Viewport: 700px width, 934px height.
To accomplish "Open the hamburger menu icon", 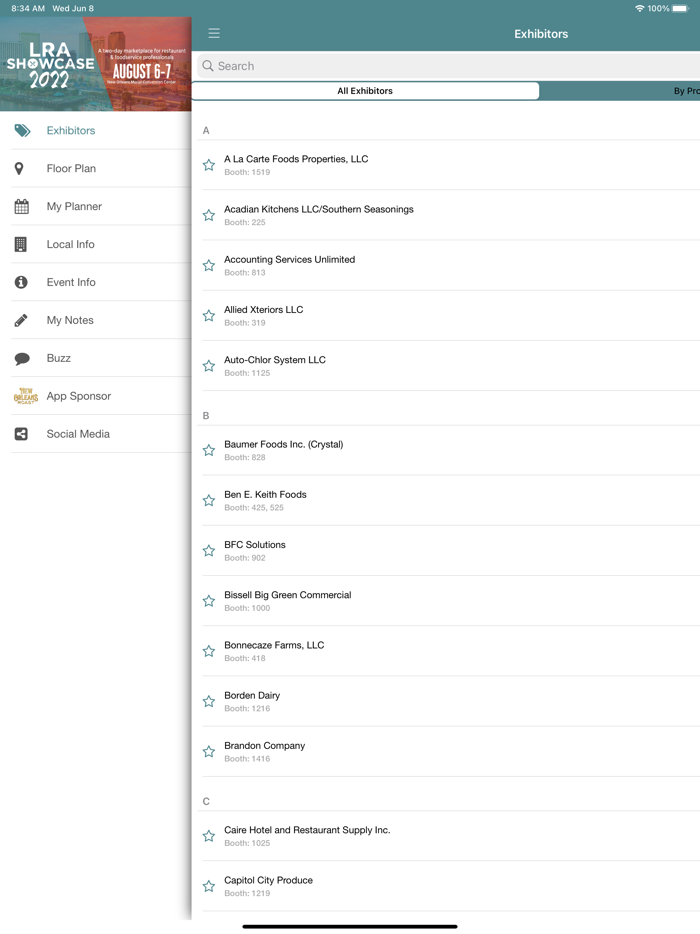I will tap(214, 33).
